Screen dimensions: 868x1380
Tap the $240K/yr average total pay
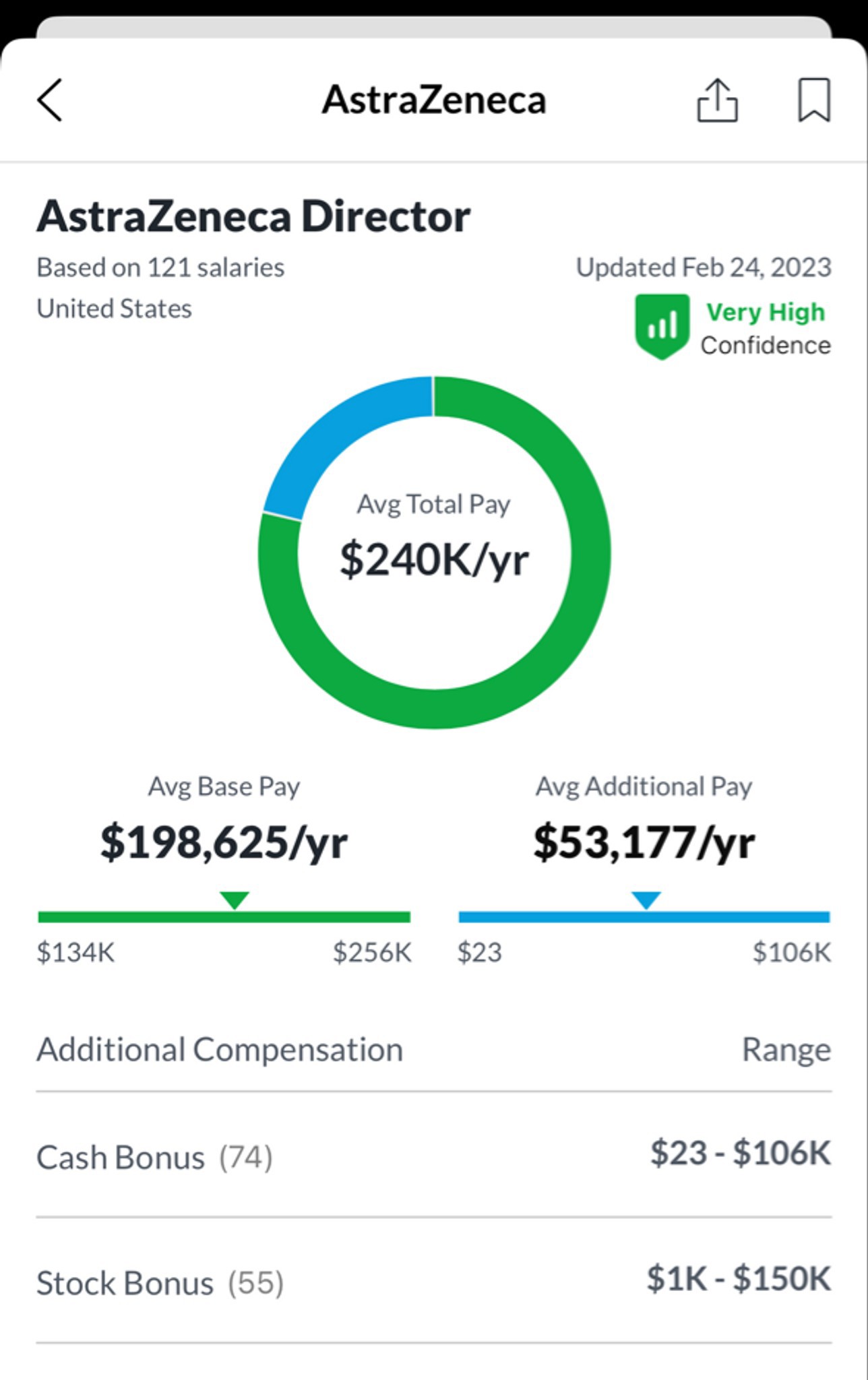(434, 559)
